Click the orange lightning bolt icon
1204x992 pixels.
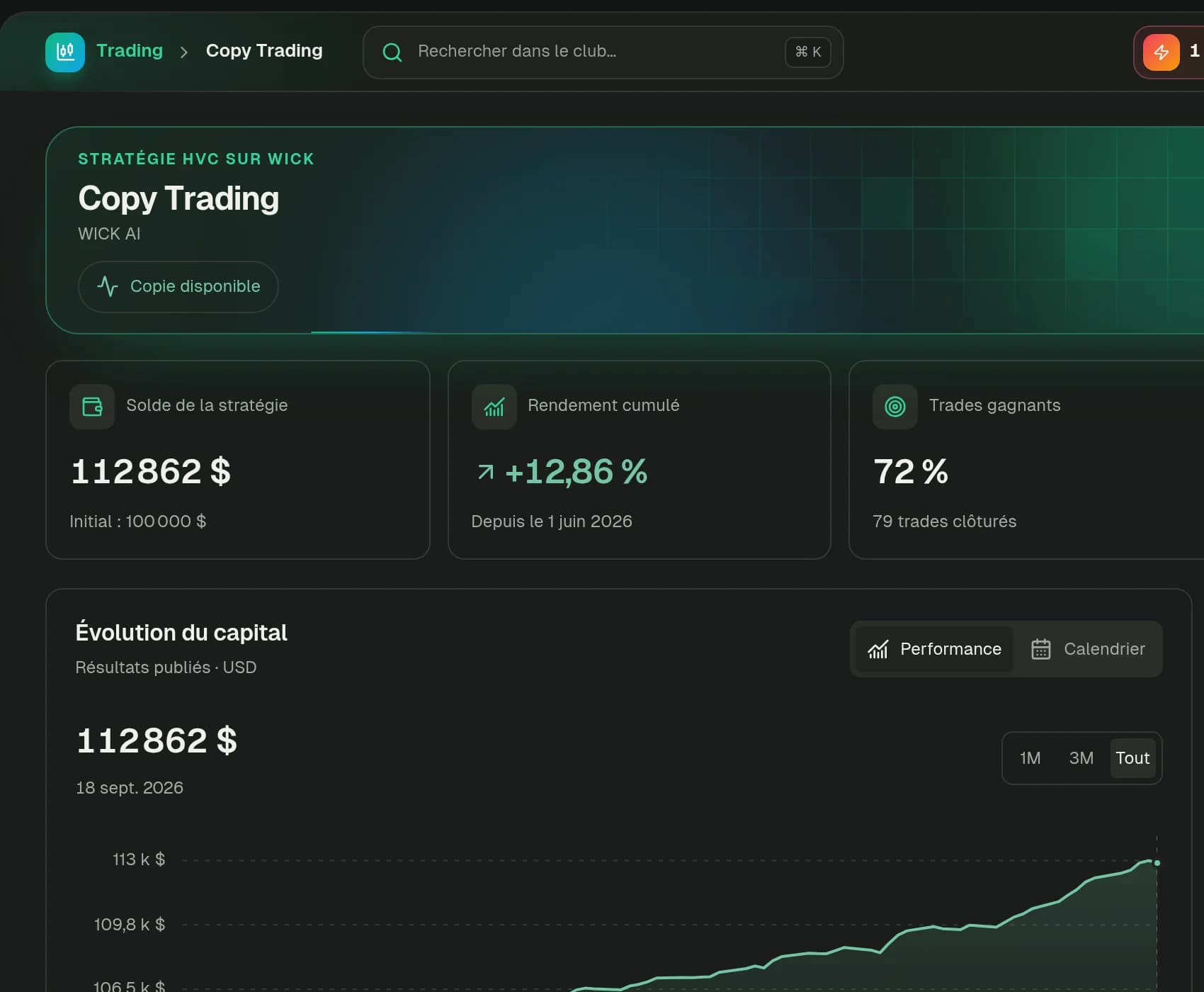point(1162,52)
